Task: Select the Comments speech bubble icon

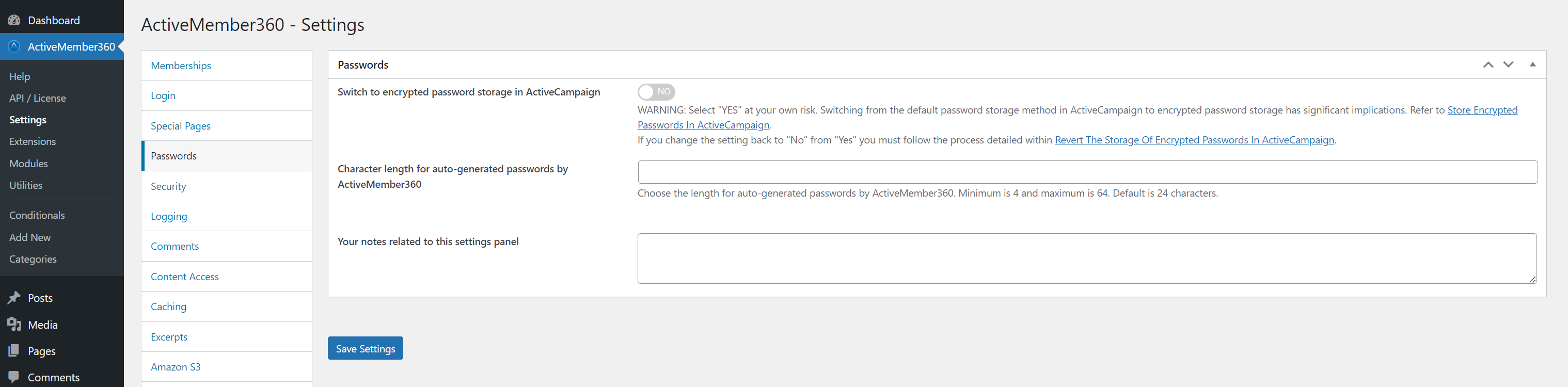Action: point(14,377)
